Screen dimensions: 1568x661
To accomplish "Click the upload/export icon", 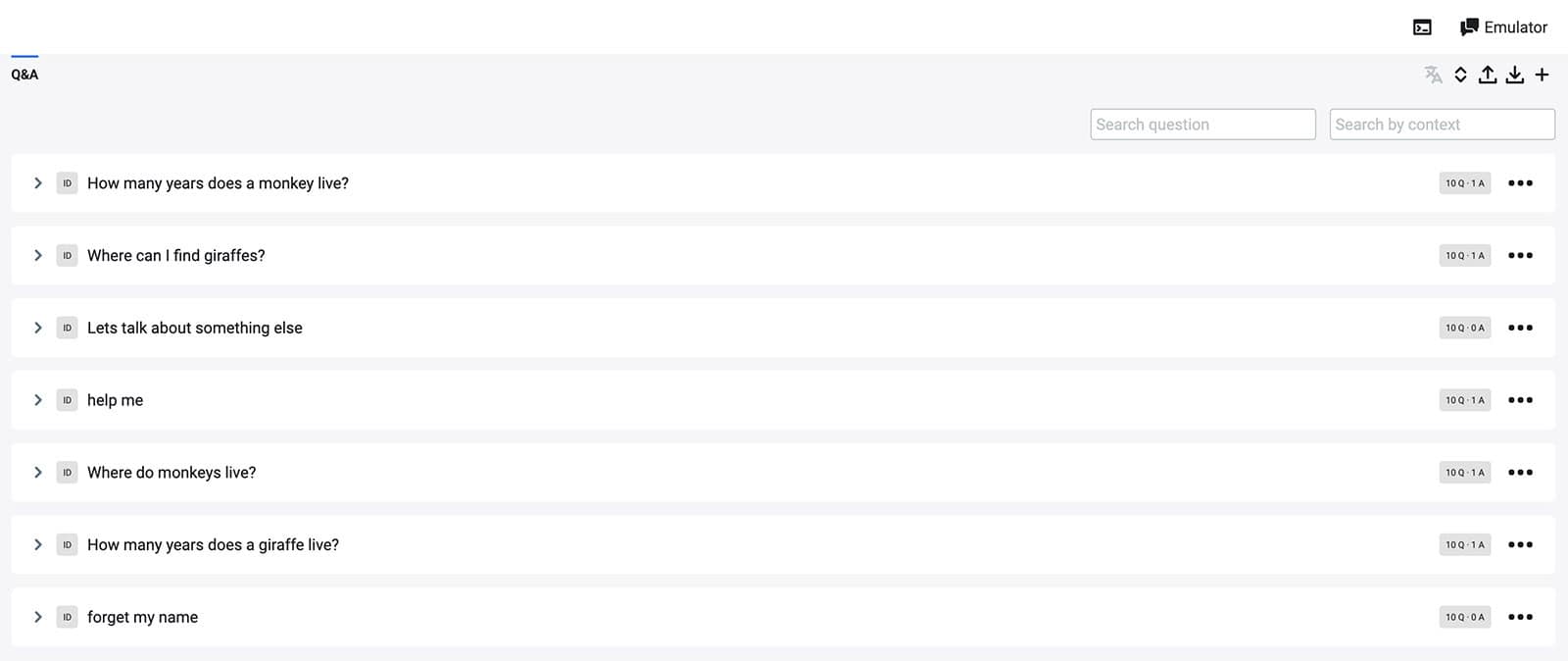I will (1488, 75).
